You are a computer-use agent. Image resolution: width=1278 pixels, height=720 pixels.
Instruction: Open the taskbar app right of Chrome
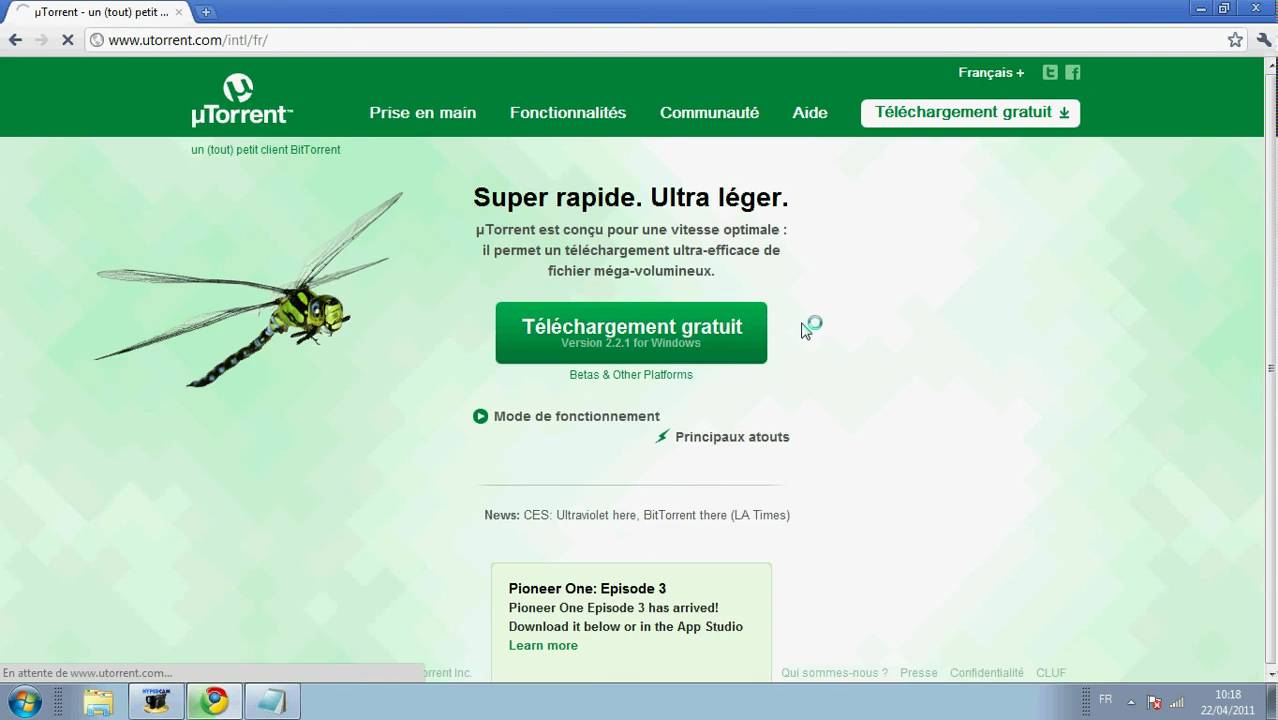click(271, 702)
